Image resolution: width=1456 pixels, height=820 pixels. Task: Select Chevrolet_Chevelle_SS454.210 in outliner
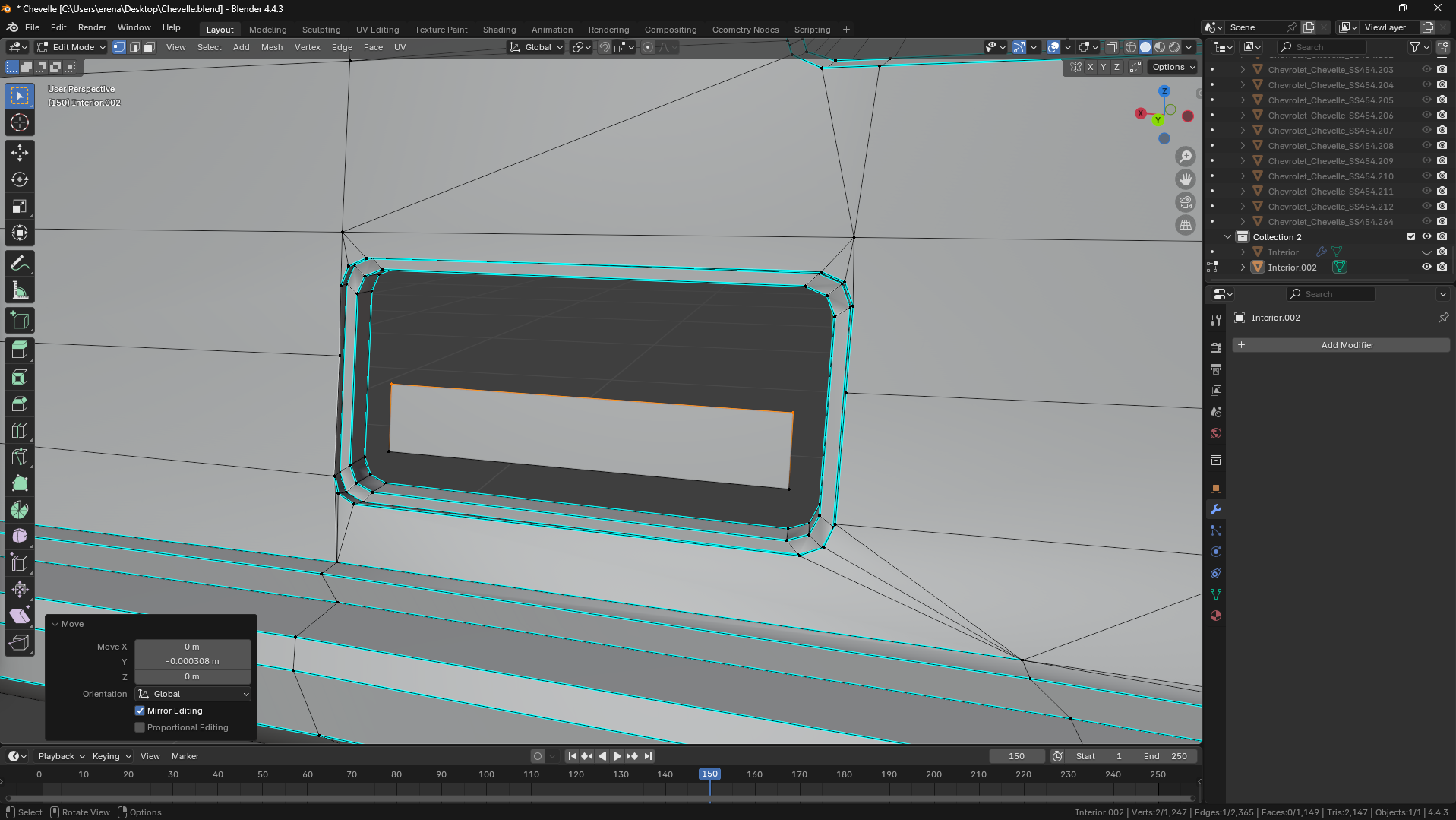(x=1331, y=176)
